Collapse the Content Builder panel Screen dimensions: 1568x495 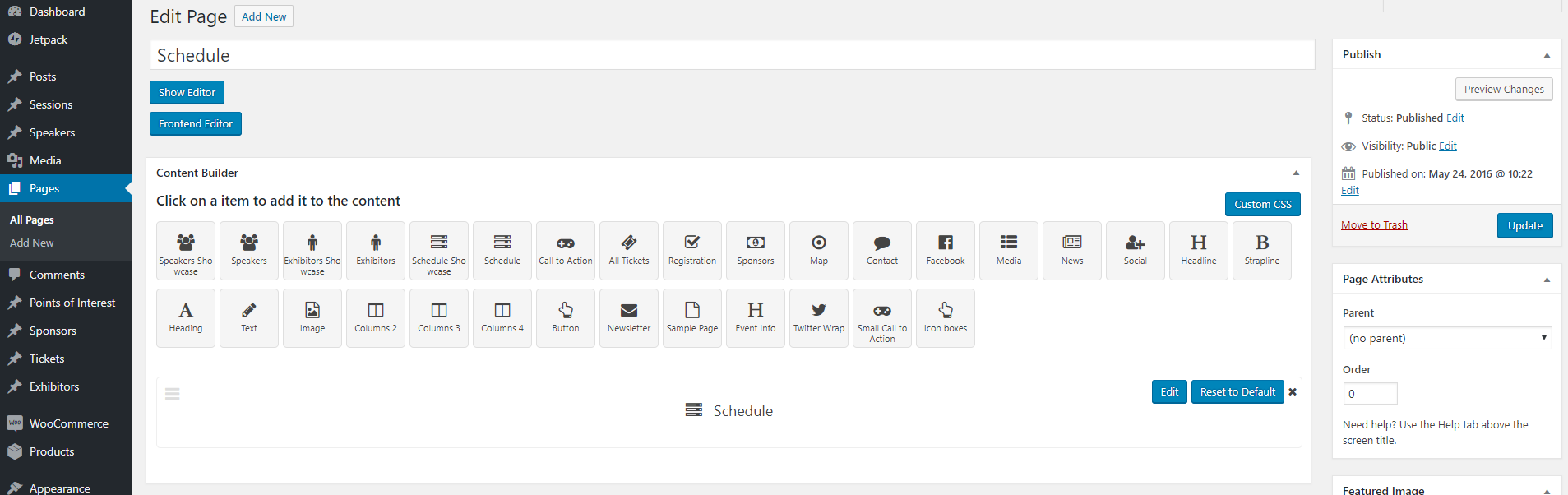tap(1296, 173)
